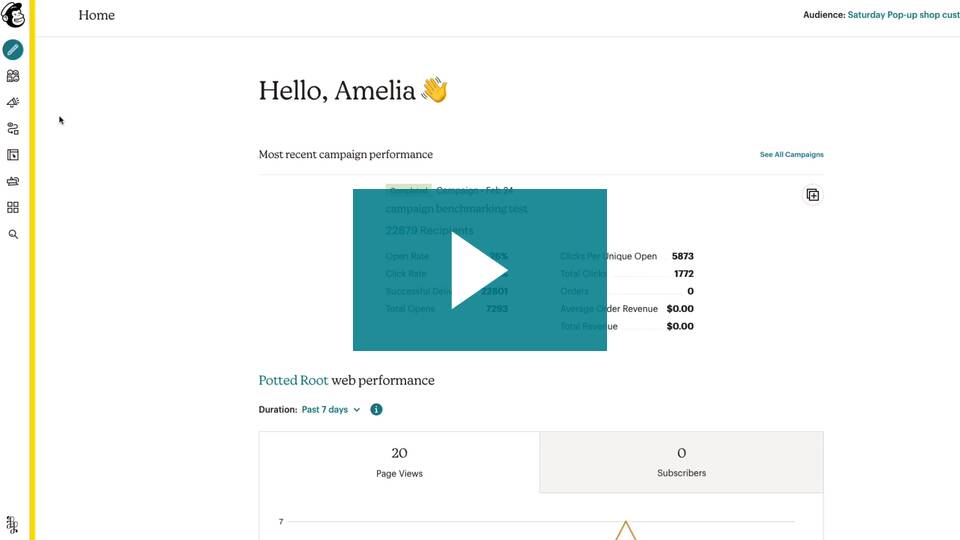Open the Campaigns megaphone icon

pos(13,102)
